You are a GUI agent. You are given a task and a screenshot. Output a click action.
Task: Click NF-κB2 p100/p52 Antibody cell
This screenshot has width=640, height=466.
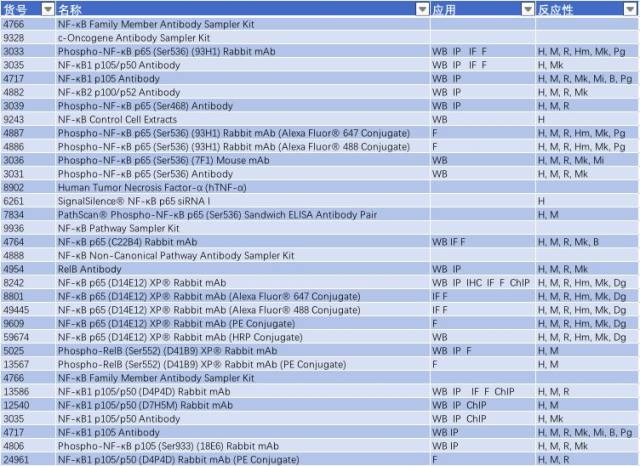[x=242, y=92]
